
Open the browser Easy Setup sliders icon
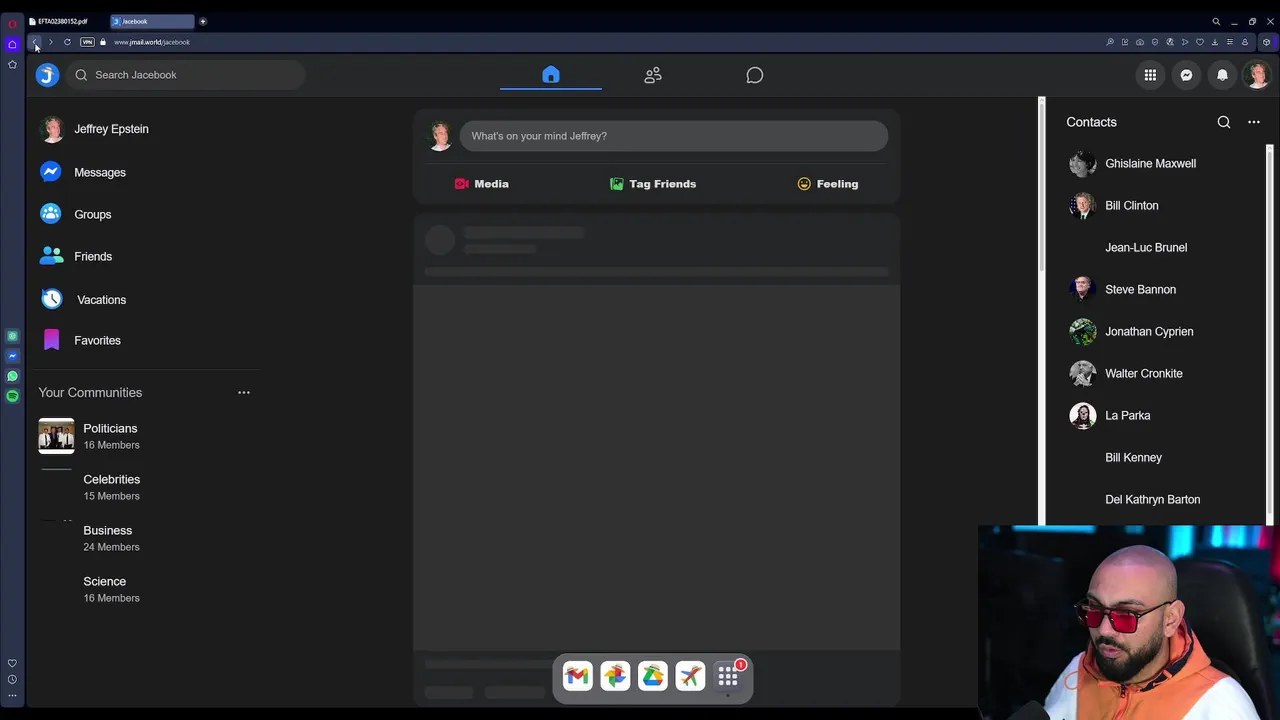(1230, 42)
